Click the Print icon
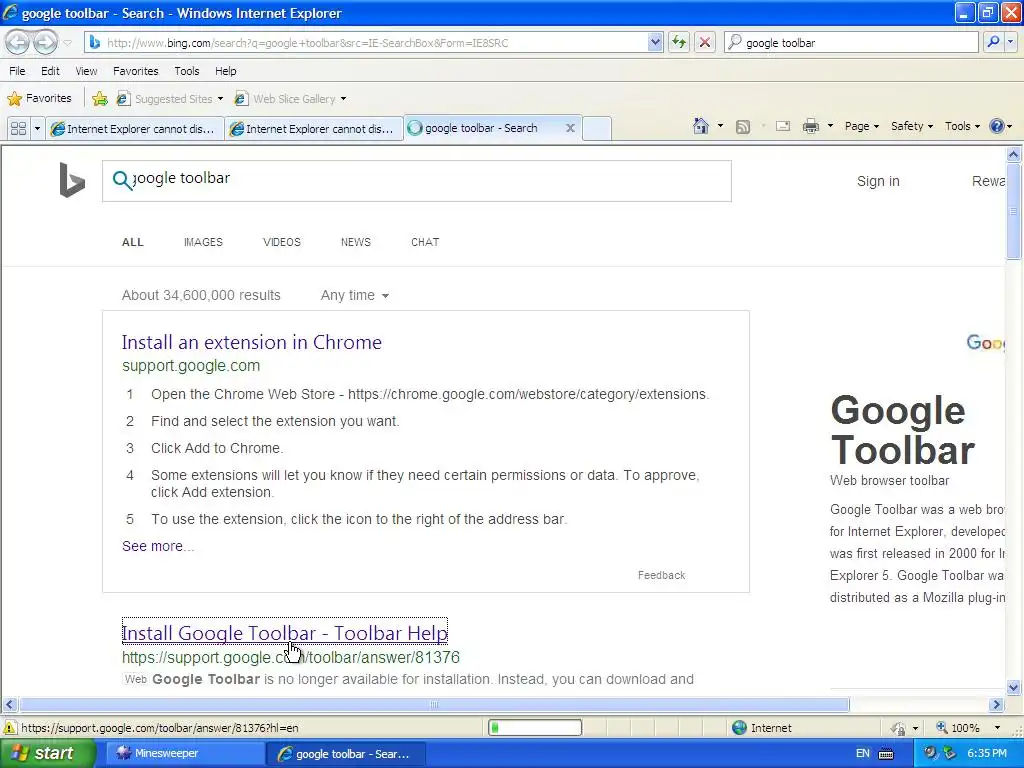This screenshot has width=1024, height=768. point(810,126)
